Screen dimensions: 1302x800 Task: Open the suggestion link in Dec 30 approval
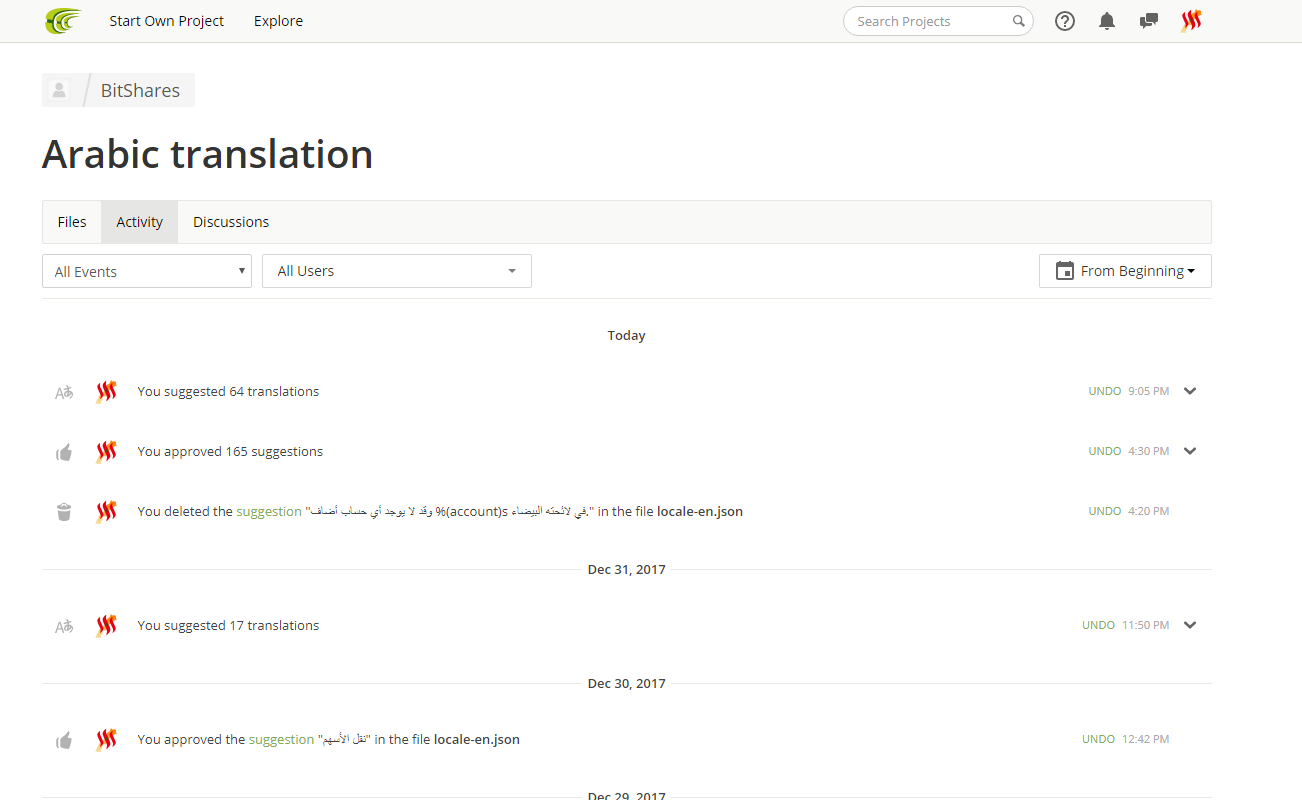(281, 739)
